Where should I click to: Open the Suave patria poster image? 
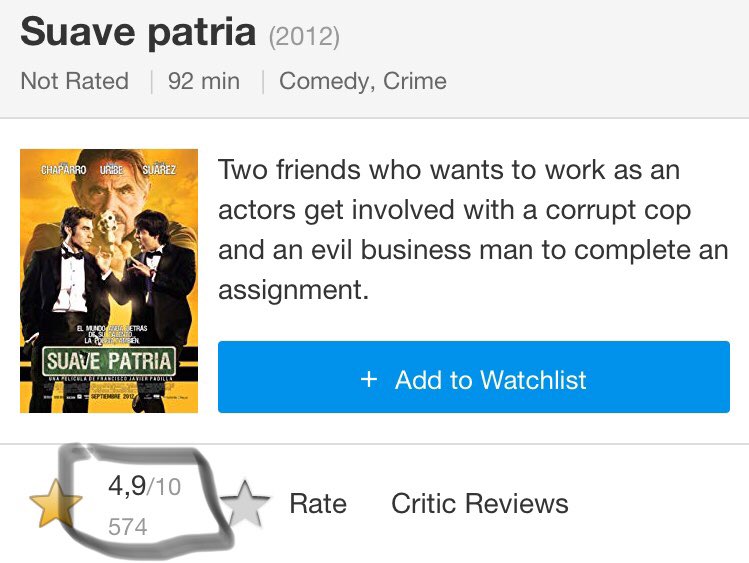click(109, 281)
